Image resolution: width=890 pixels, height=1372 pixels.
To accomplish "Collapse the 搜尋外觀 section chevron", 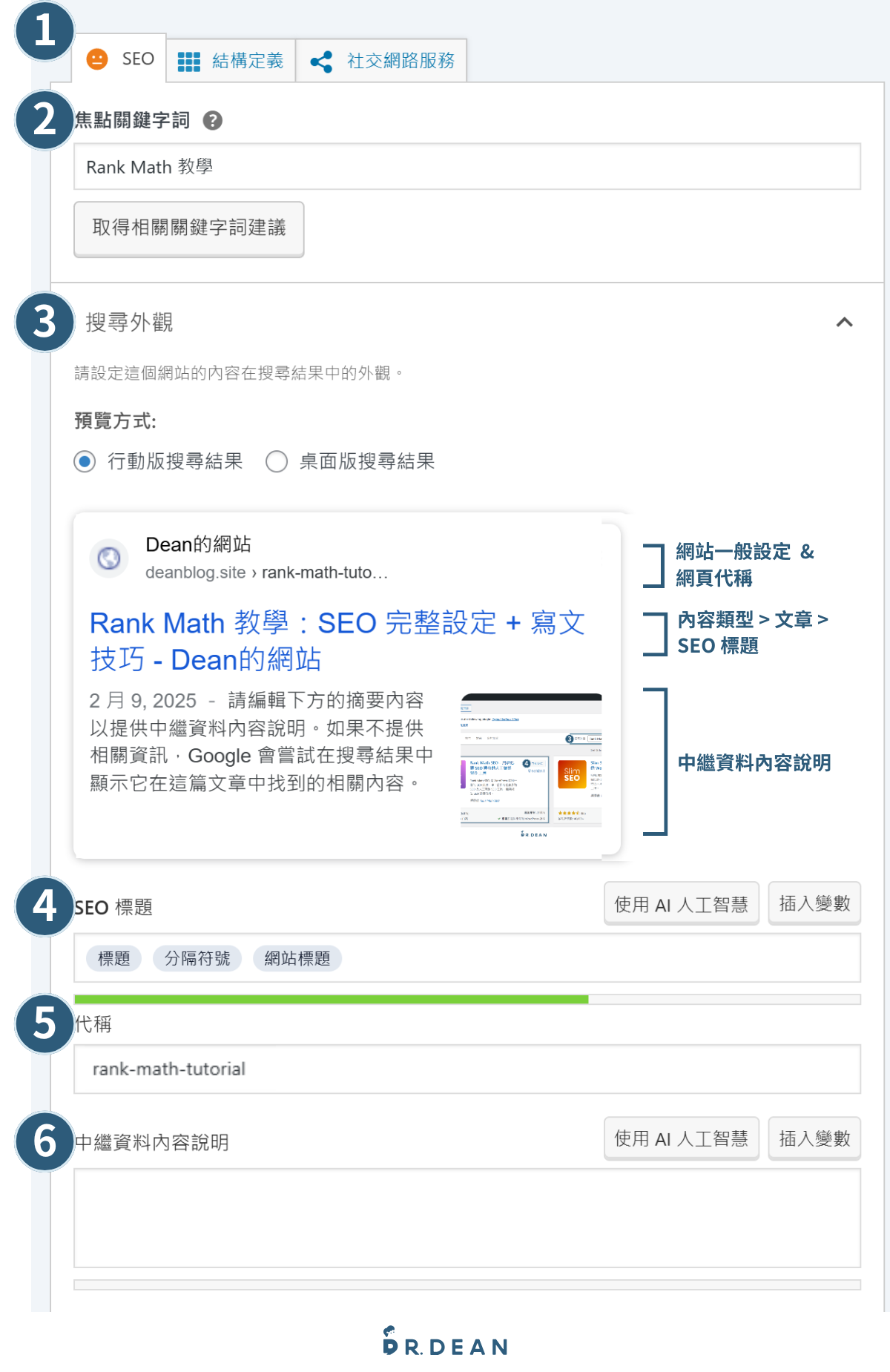I will pyautogui.click(x=844, y=322).
